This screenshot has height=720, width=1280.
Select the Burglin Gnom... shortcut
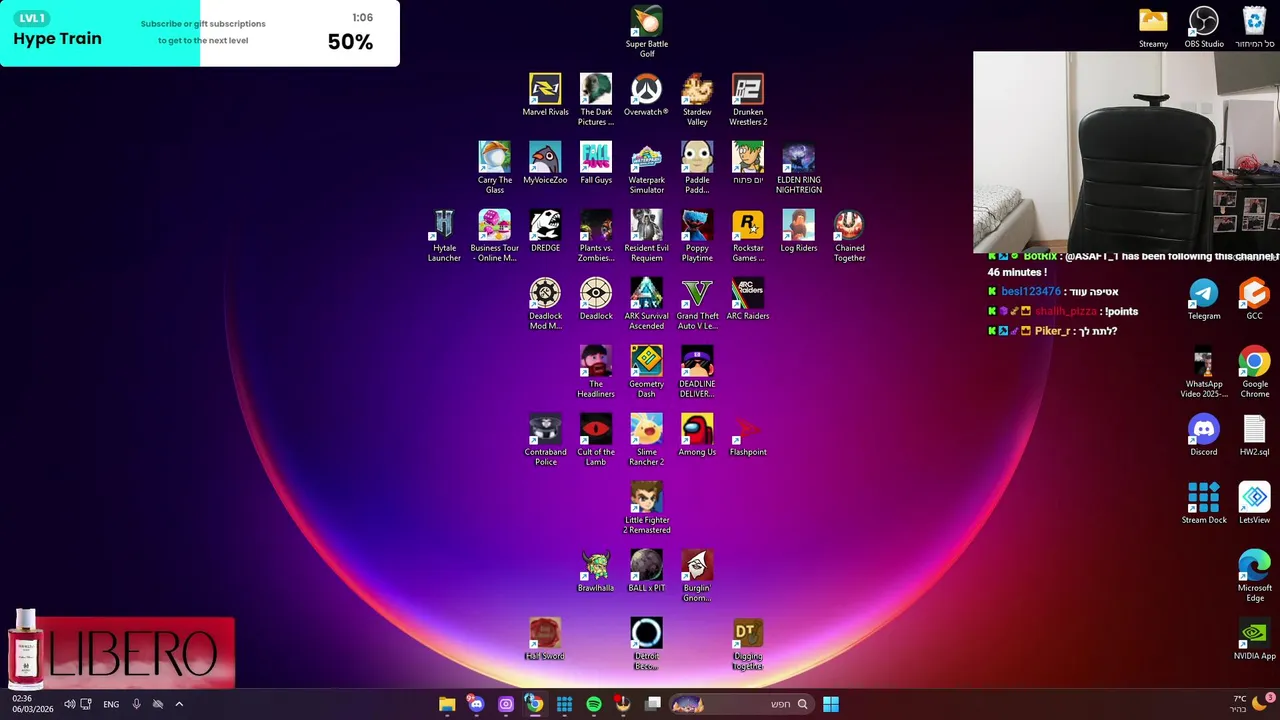click(697, 575)
